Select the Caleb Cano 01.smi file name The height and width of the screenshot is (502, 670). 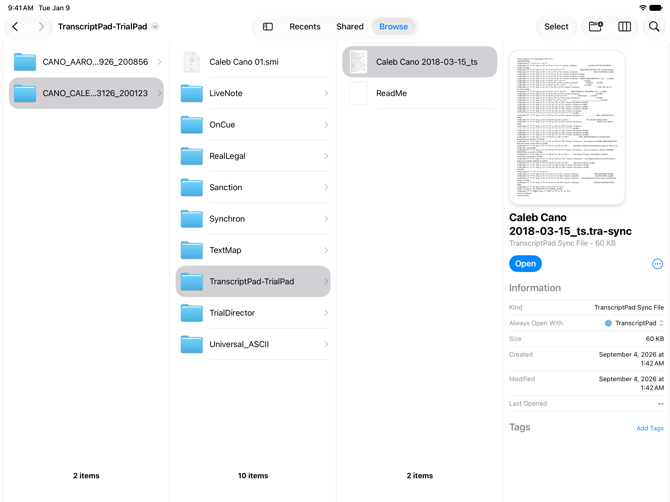pos(244,62)
